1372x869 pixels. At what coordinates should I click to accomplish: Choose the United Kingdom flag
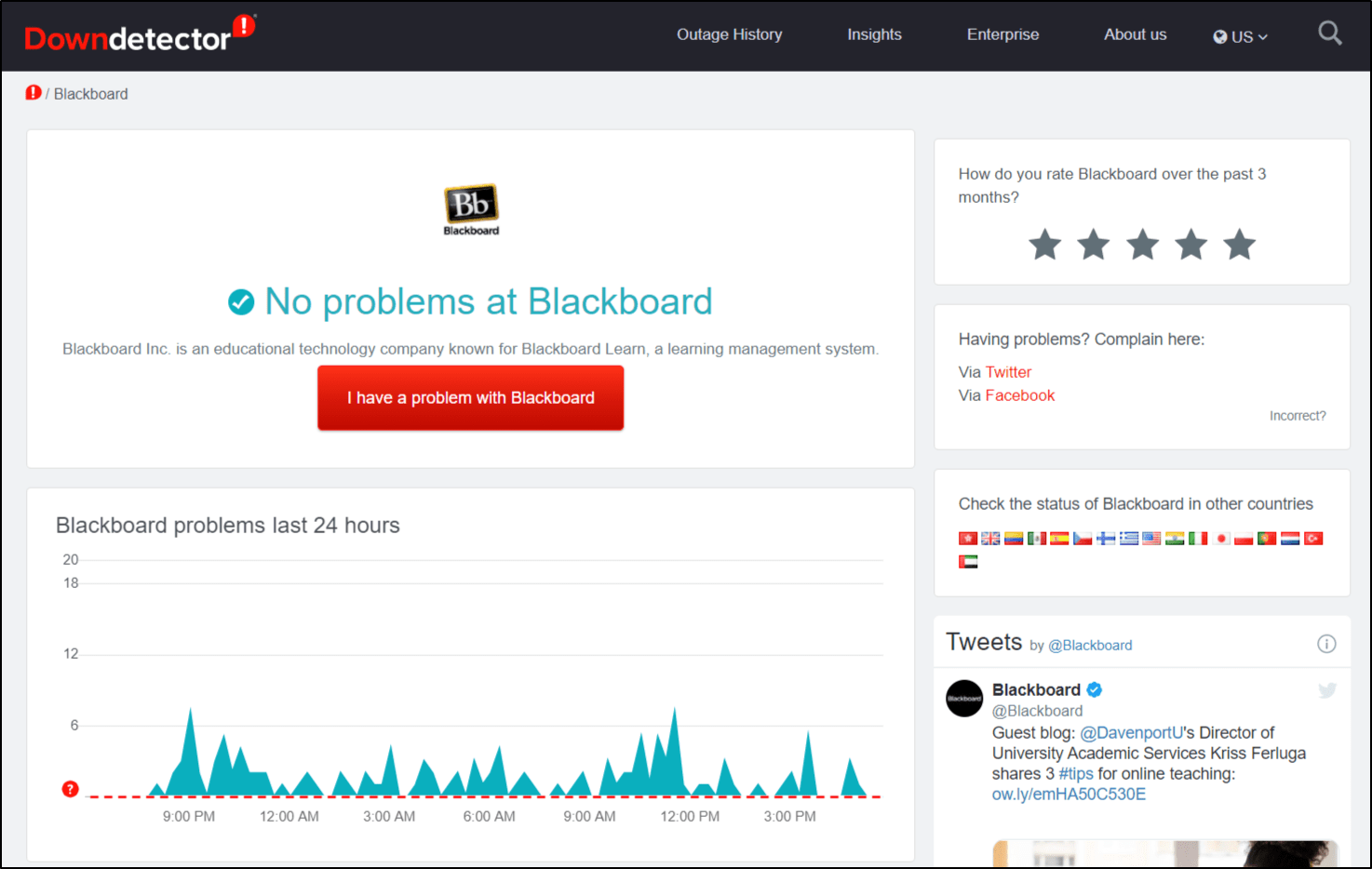[x=990, y=539]
